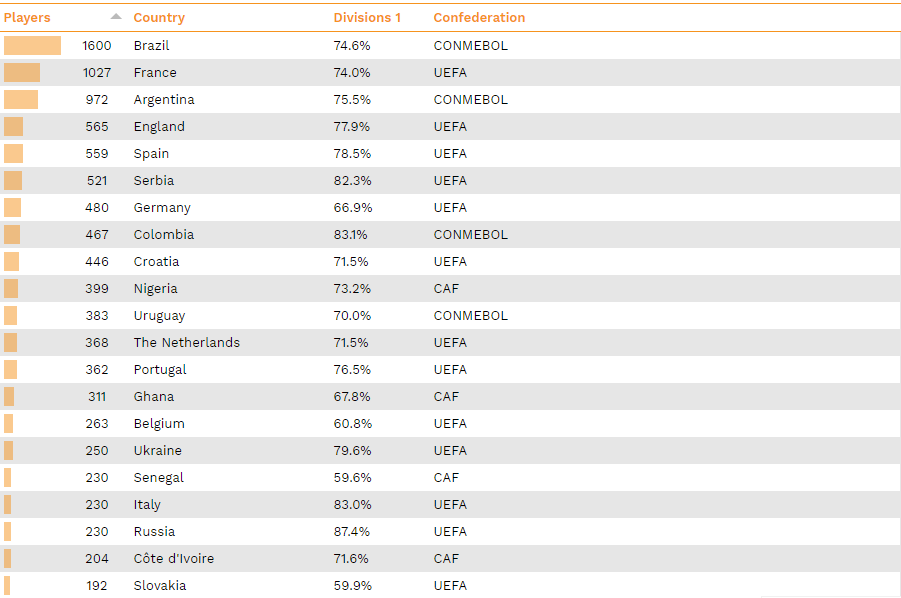Sort by Confederation column header
Image resolution: width=901 pixels, height=598 pixels.
(479, 18)
